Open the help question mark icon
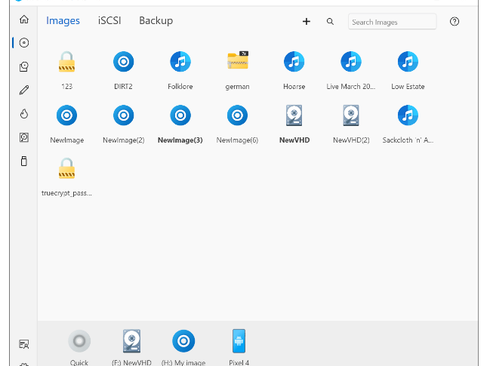 (x=454, y=22)
